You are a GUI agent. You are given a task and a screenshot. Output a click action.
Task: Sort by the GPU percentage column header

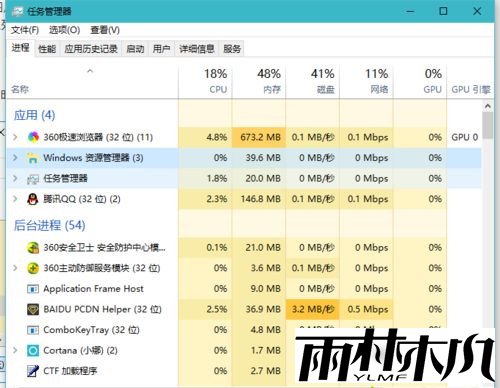coord(420,82)
